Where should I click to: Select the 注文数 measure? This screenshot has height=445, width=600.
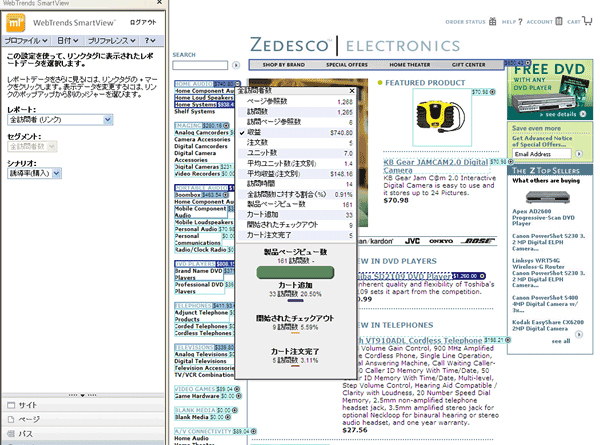296,143
